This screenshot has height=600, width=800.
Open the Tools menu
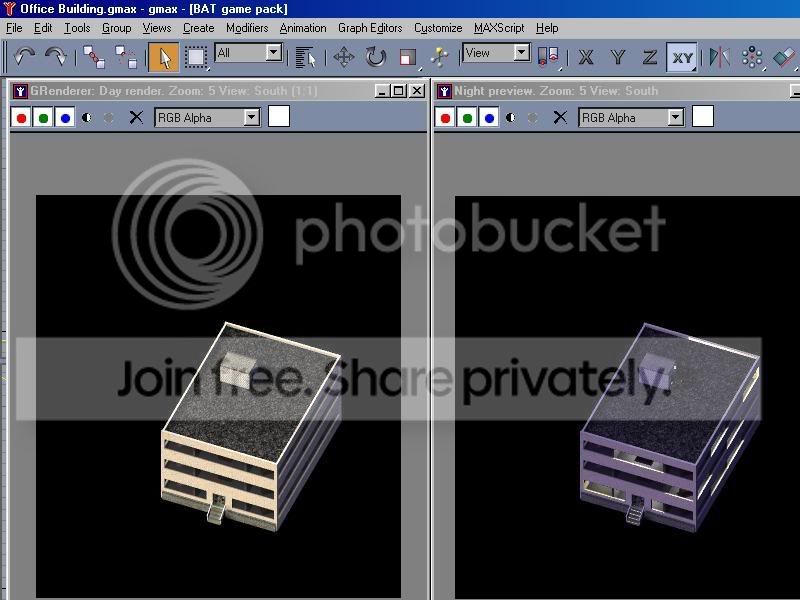coord(77,28)
